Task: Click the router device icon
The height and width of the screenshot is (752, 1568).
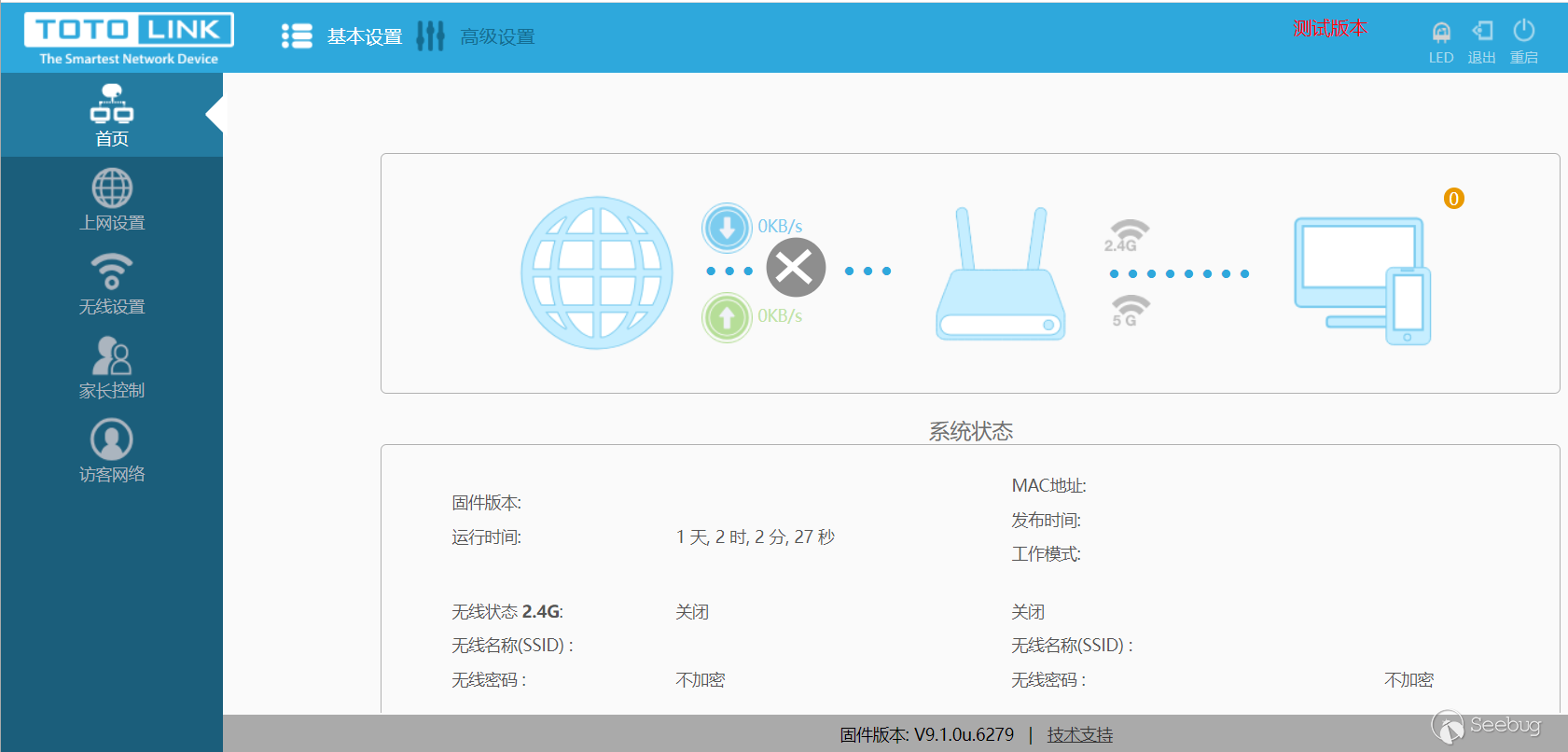Action: (x=1001, y=274)
